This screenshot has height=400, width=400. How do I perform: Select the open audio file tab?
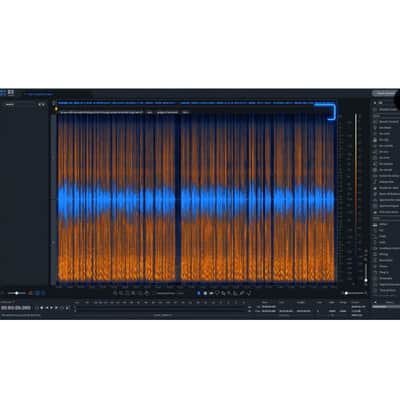tap(39, 94)
